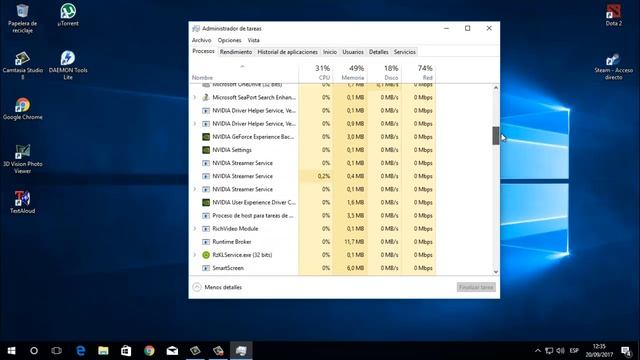The height and width of the screenshot is (360, 640).
Task: Expand the second NVIDIA Driver Helper Service row
Action: [195, 124]
